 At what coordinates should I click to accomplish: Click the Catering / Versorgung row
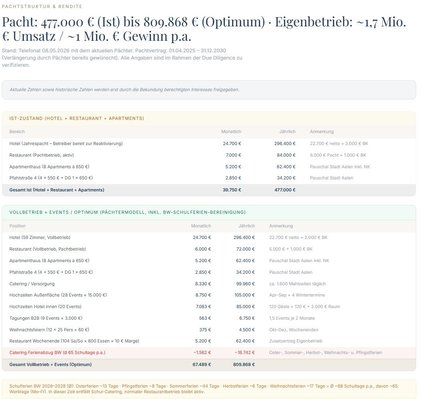[x=209, y=284]
